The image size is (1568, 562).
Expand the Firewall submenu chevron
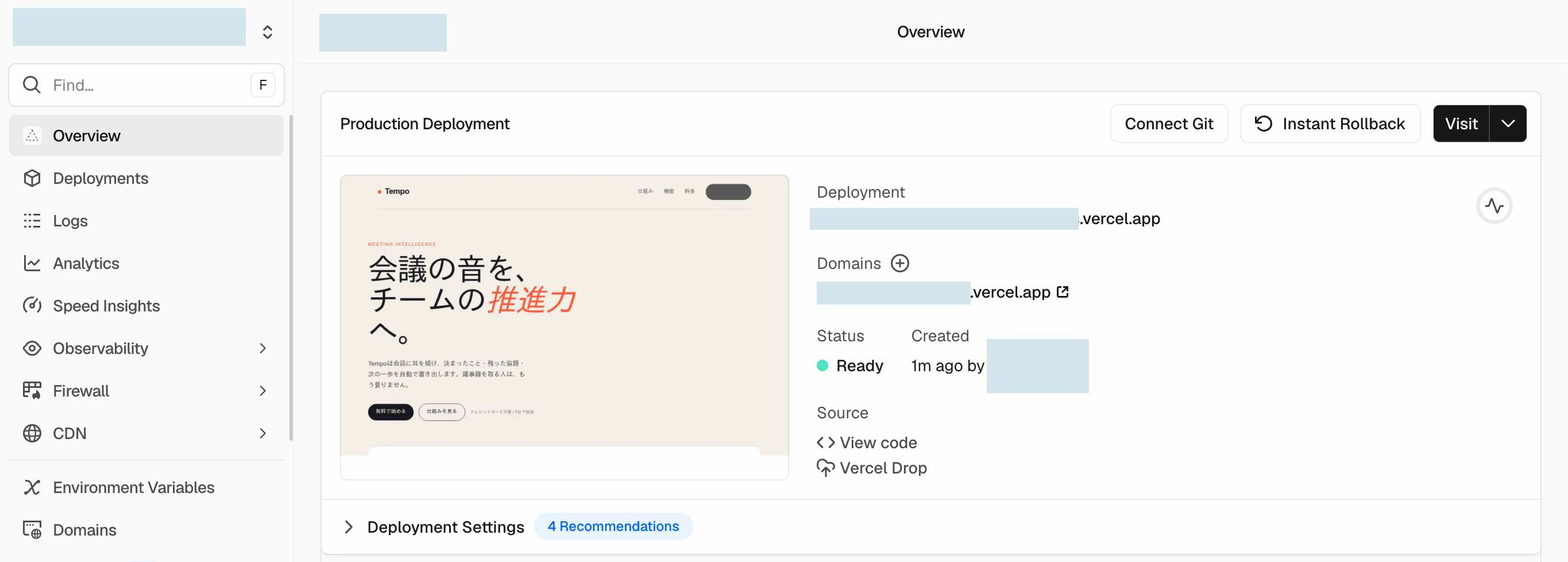point(263,390)
